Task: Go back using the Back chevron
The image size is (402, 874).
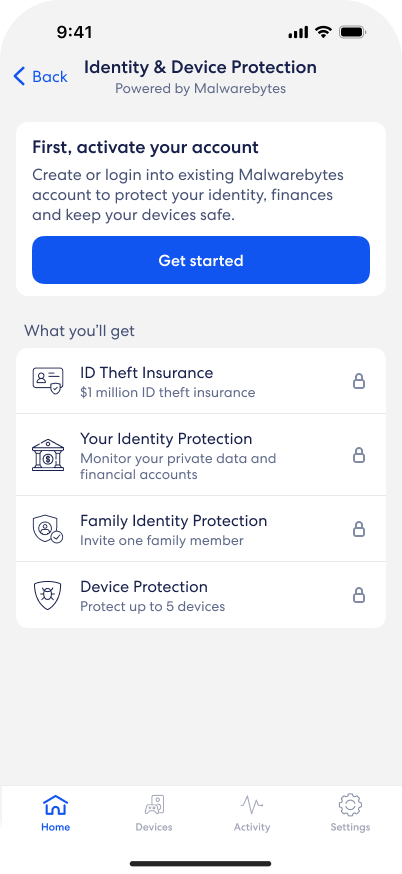Action: [20, 76]
